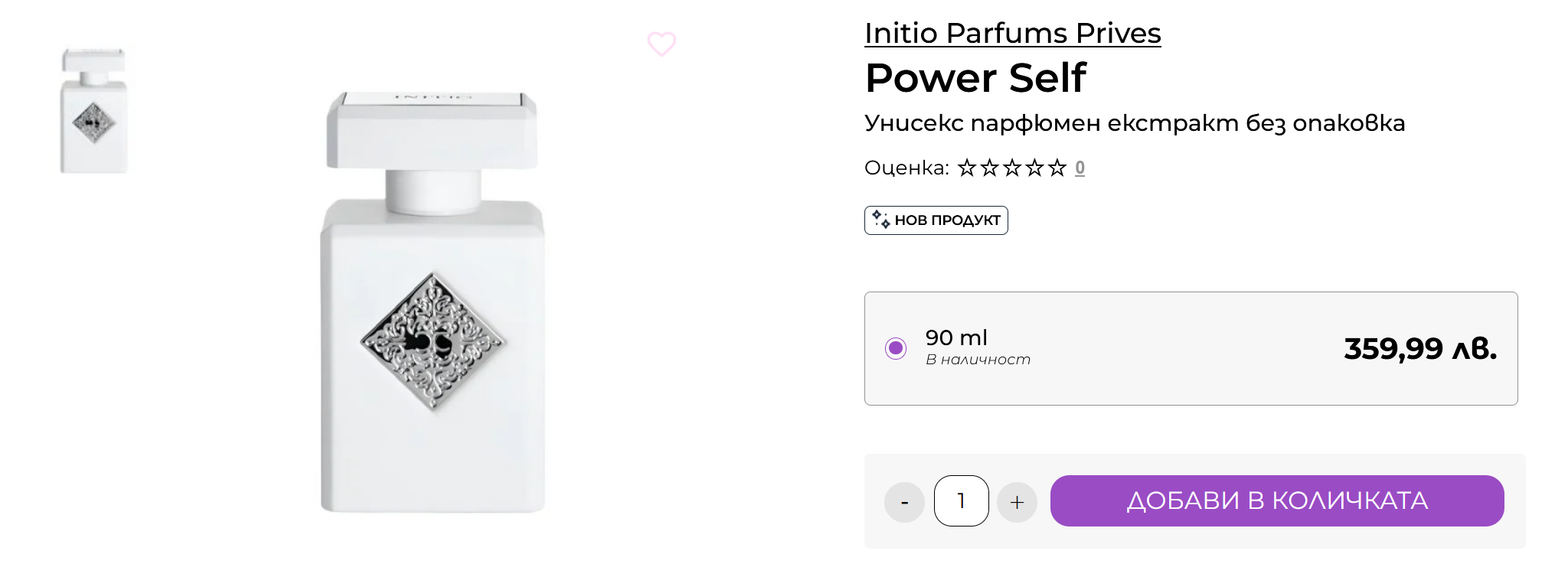The width and height of the screenshot is (1568, 577).
Task: Select the 90 ml size radio button
Action: tap(895, 348)
